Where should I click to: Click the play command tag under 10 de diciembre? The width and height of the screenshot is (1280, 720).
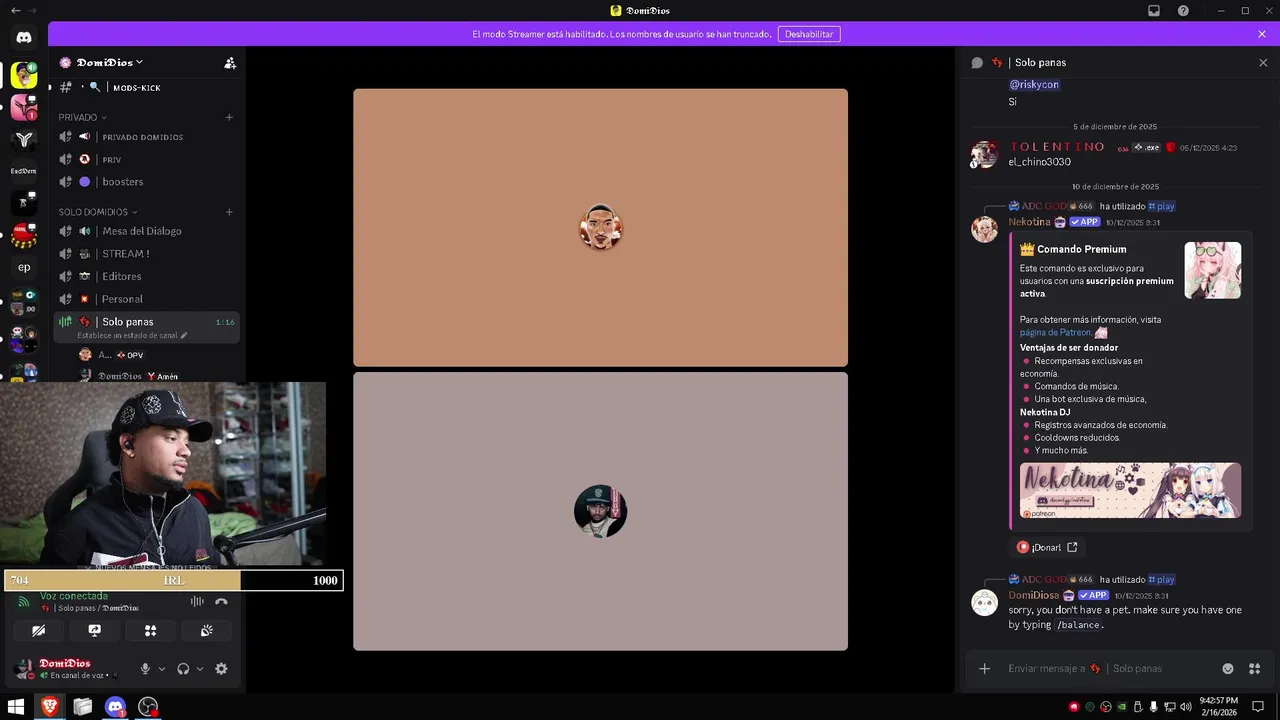tap(1161, 206)
